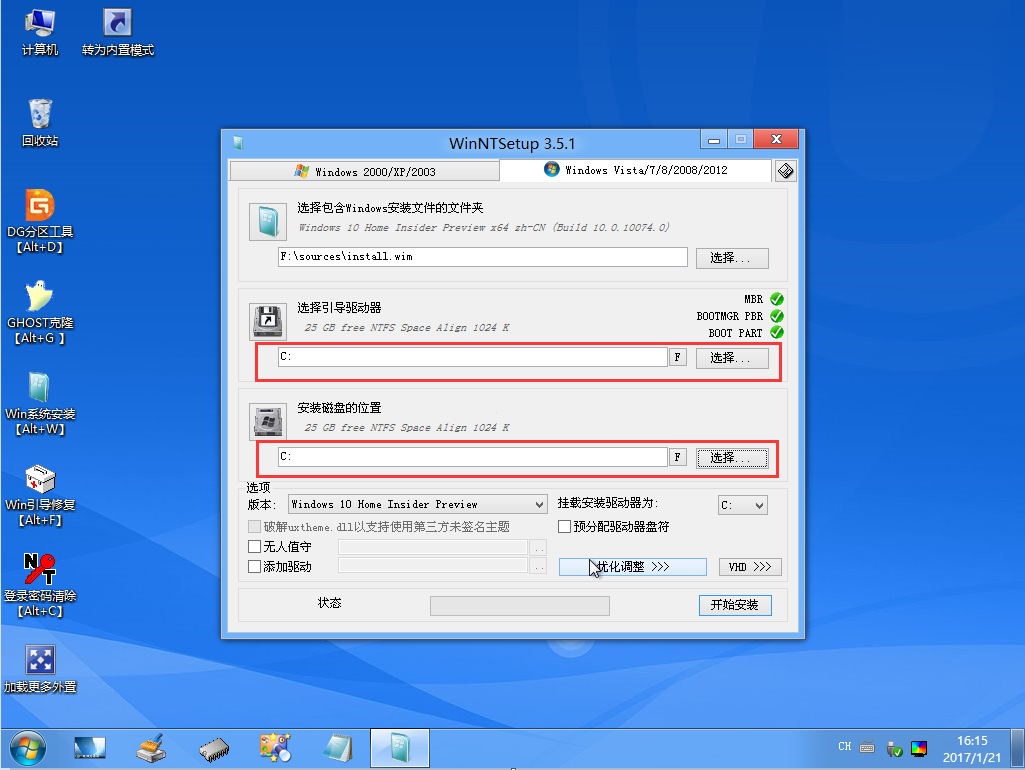Enable the 无人值守 checkbox
This screenshot has width=1025, height=770.
click(255, 546)
